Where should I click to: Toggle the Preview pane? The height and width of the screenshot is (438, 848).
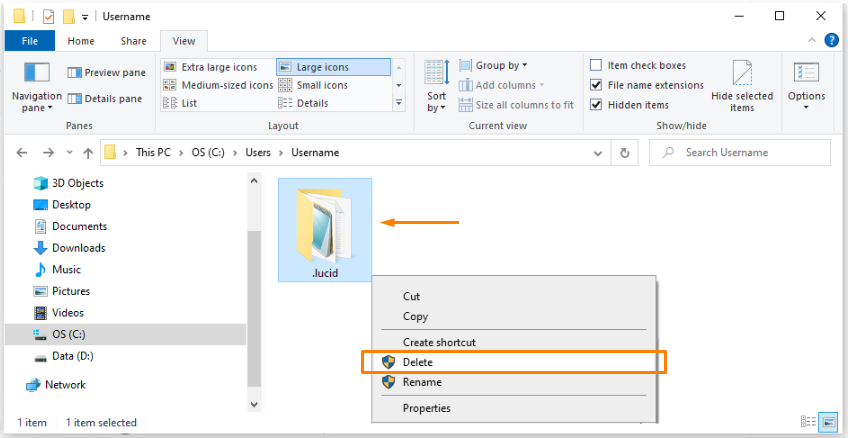[107, 72]
